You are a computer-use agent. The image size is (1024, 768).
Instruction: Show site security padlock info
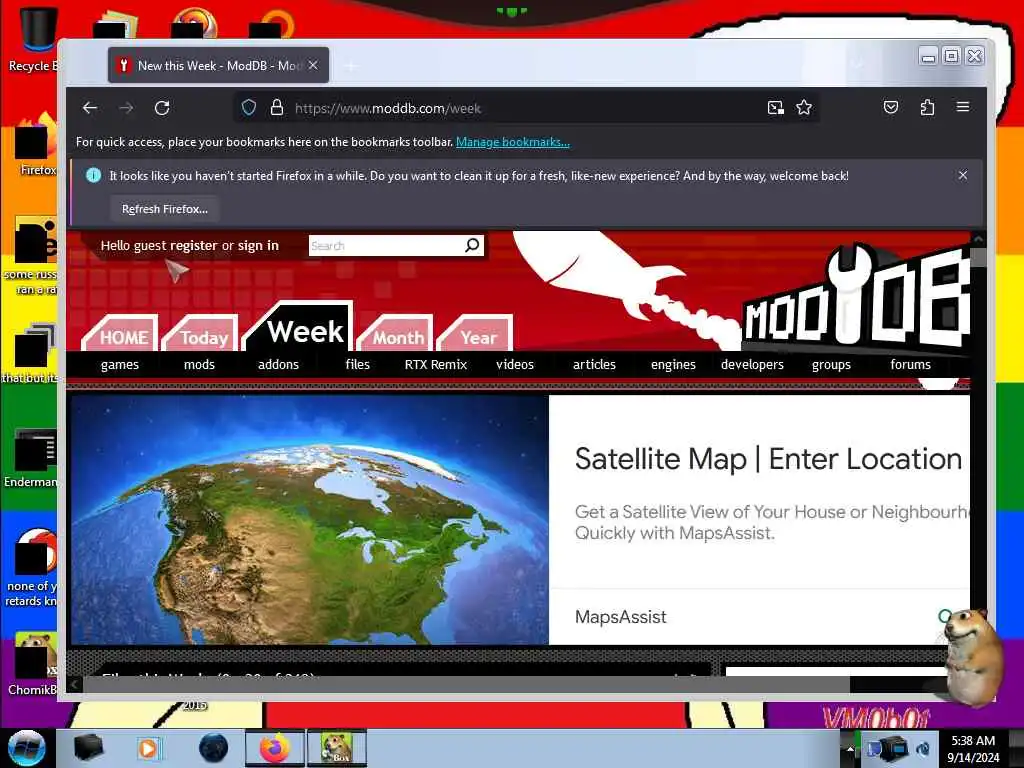coord(277,108)
